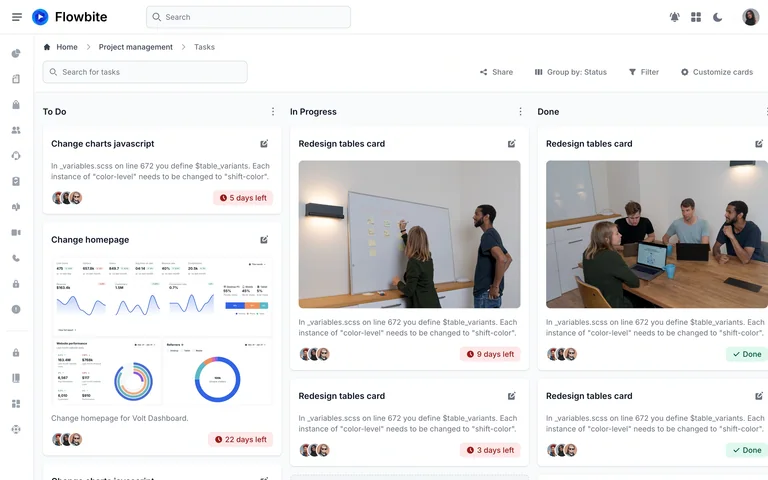This screenshot has width=768, height=480.
Task: Open the pages document icon in sidebar
Action: click(16, 79)
